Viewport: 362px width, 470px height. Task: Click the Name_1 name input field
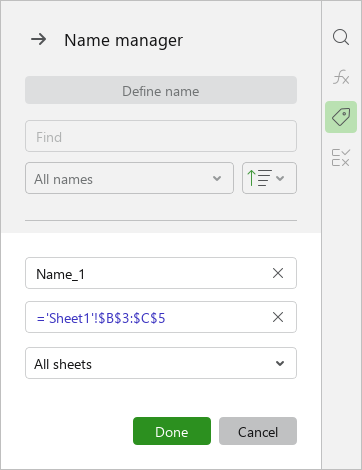pyautogui.click(x=161, y=273)
